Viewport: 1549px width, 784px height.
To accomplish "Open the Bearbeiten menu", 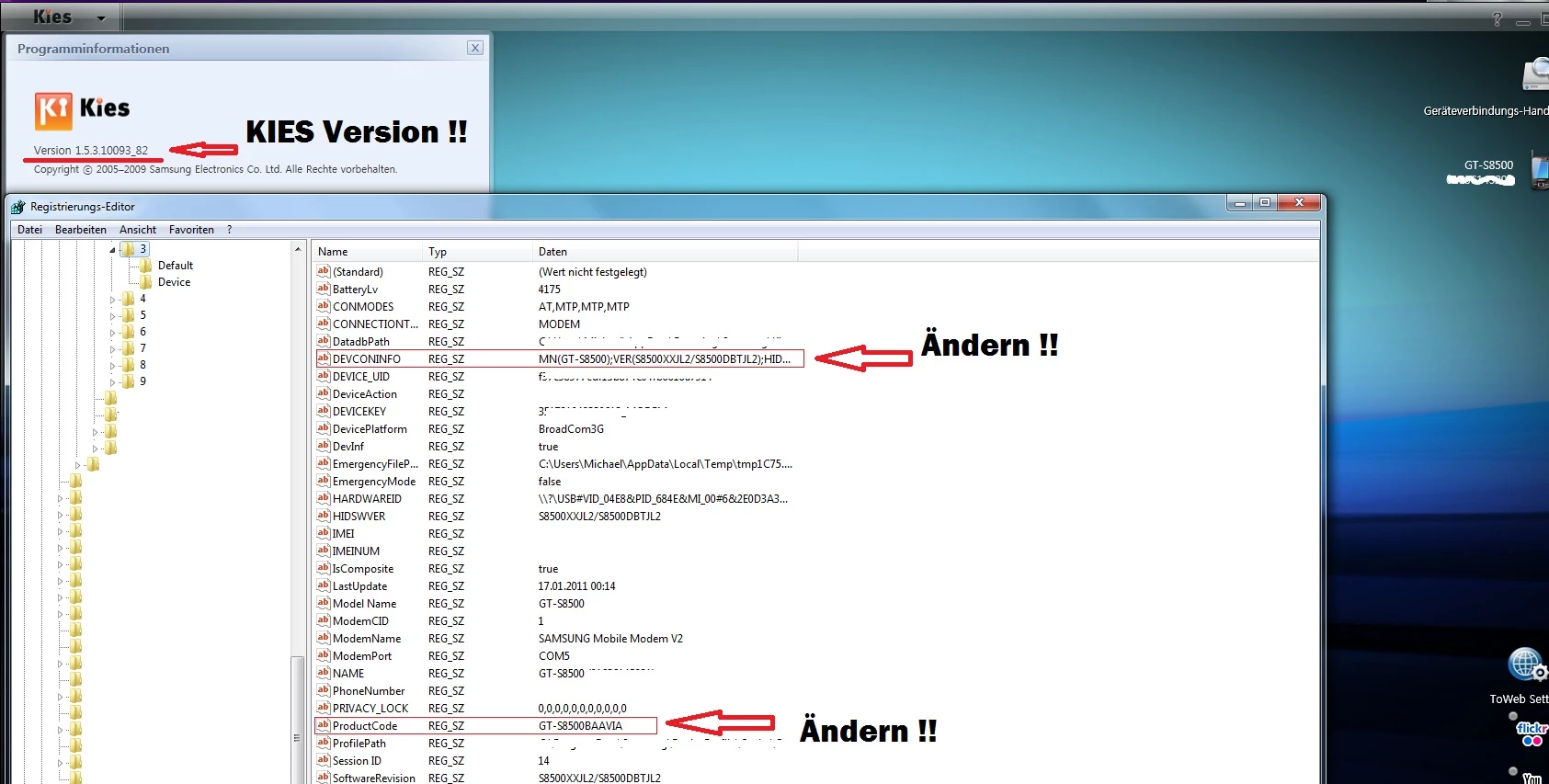I will tap(81, 230).
